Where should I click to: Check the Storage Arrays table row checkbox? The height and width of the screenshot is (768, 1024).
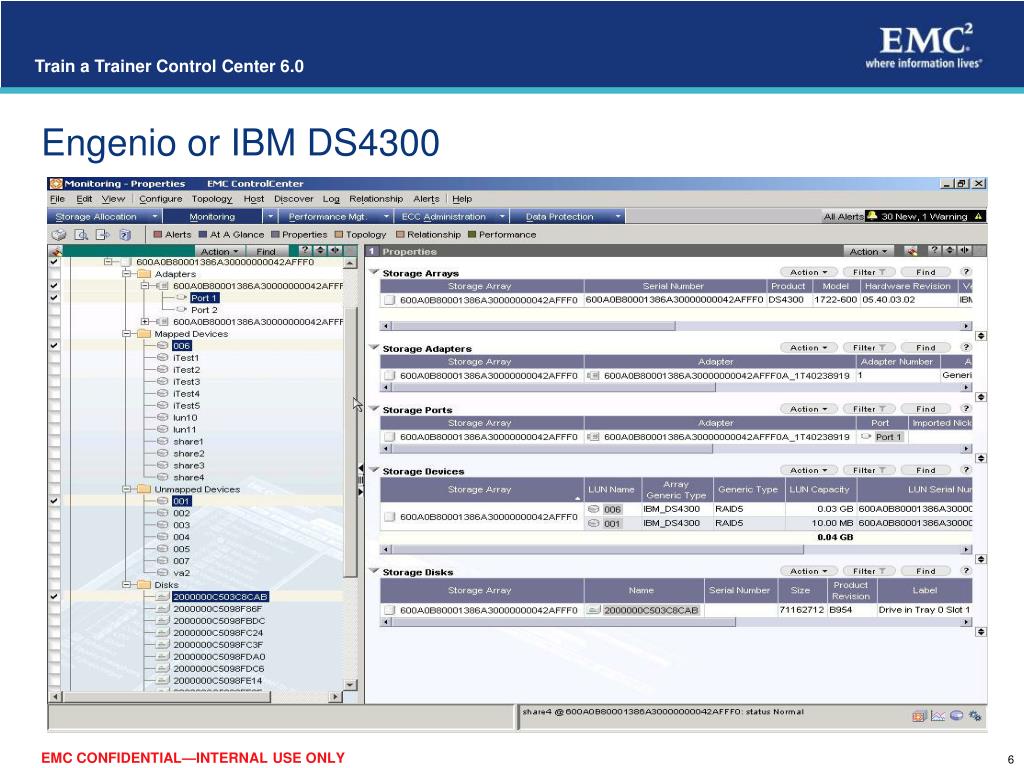click(390, 300)
